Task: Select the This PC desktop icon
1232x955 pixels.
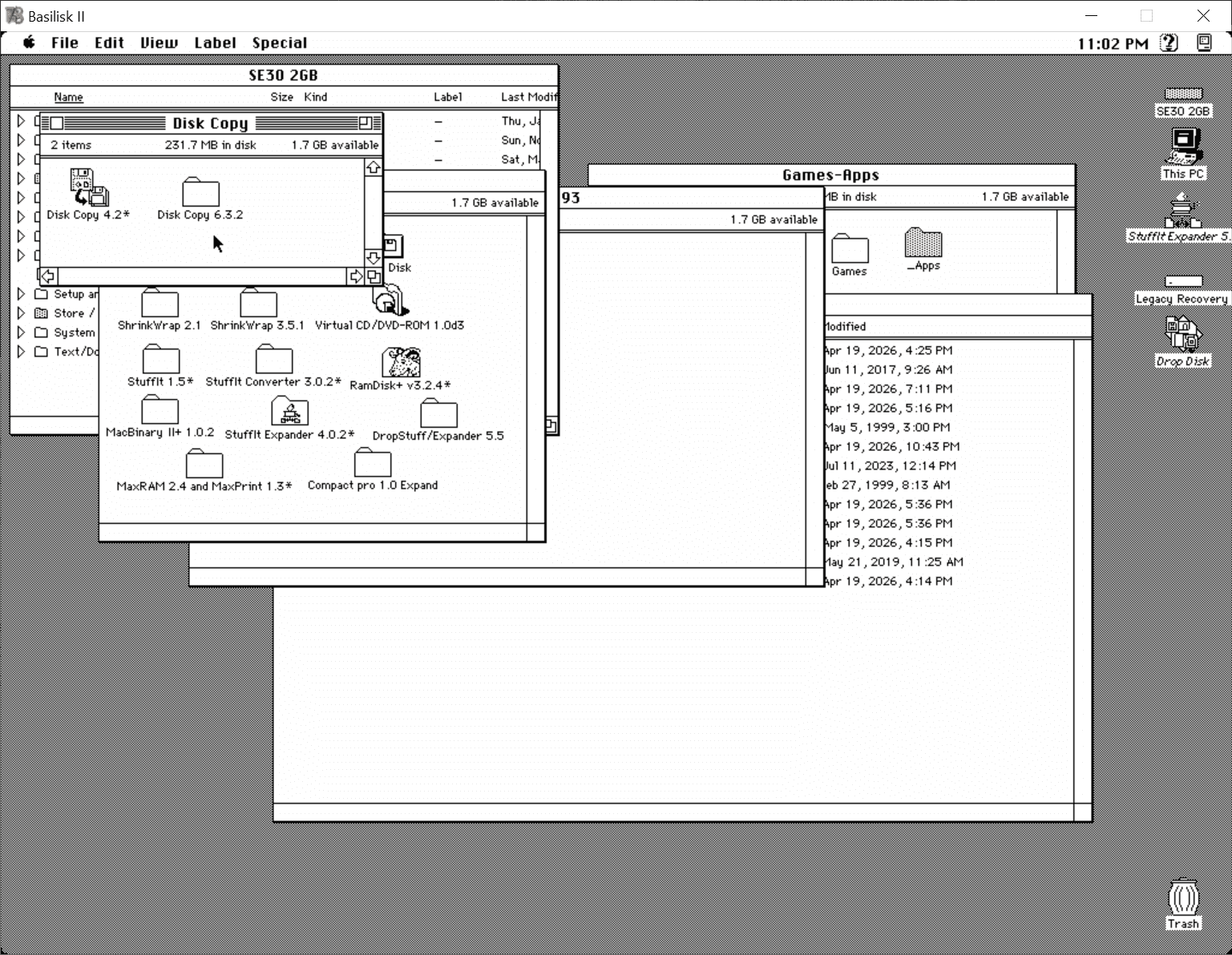Action: (1182, 146)
